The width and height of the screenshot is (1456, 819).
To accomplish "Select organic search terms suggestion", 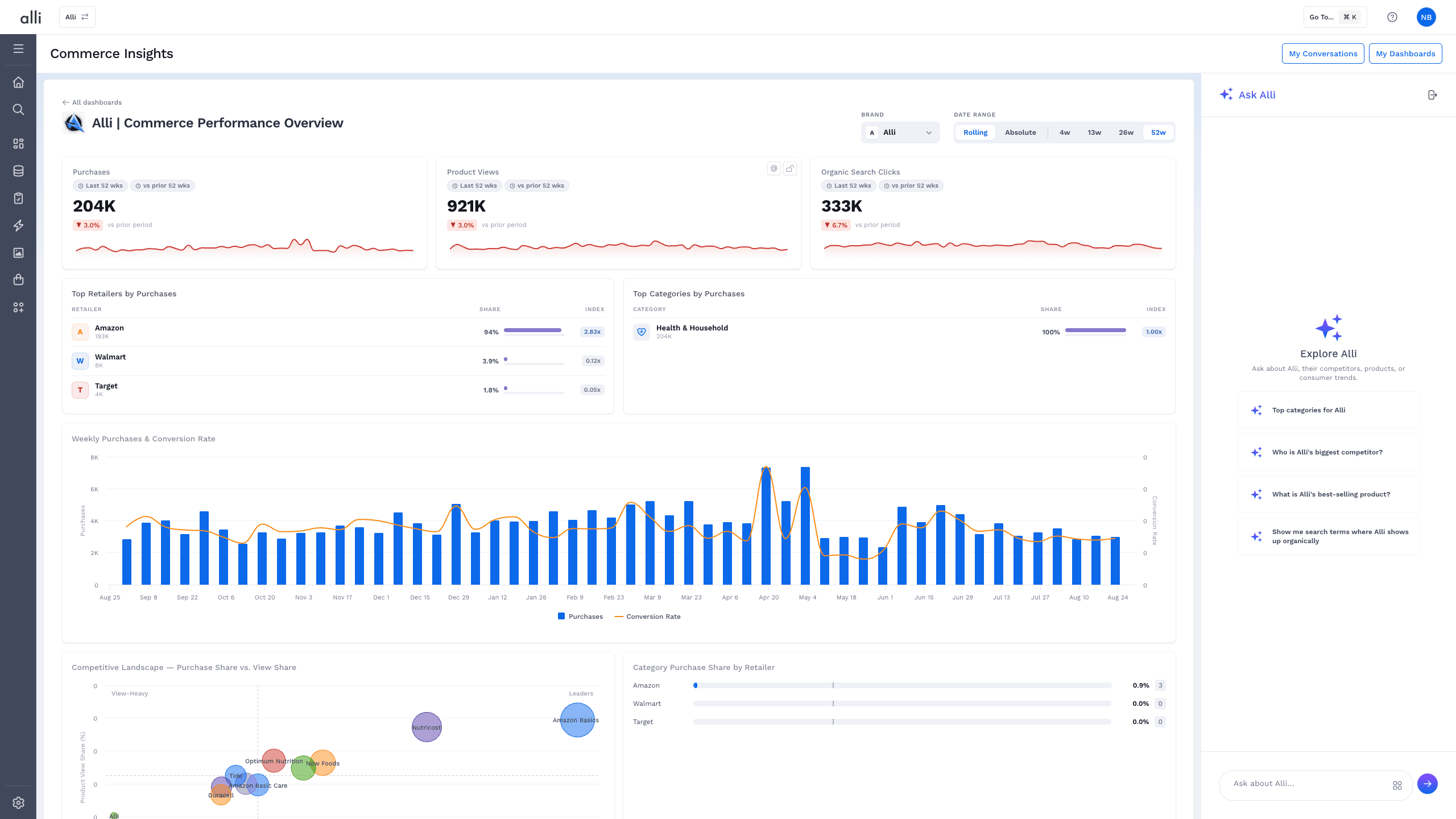I will pyautogui.click(x=1328, y=536).
